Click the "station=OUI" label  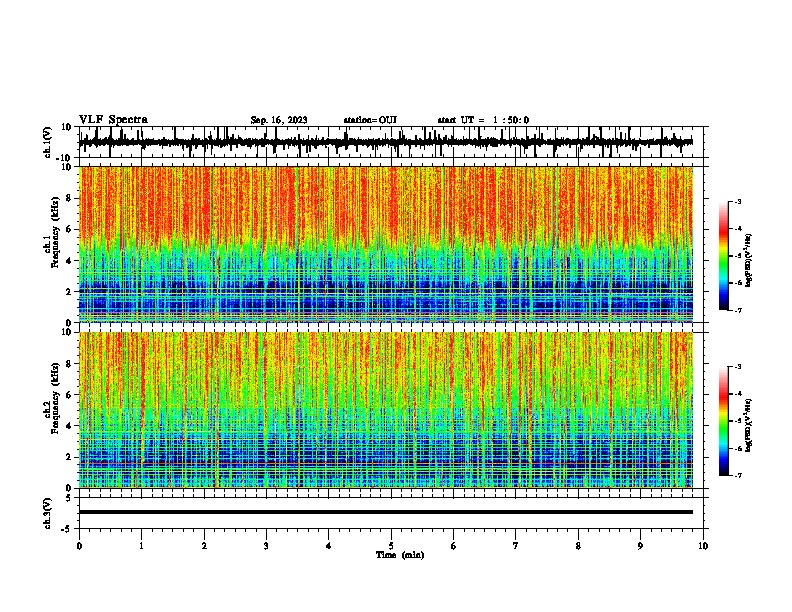point(370,120)
